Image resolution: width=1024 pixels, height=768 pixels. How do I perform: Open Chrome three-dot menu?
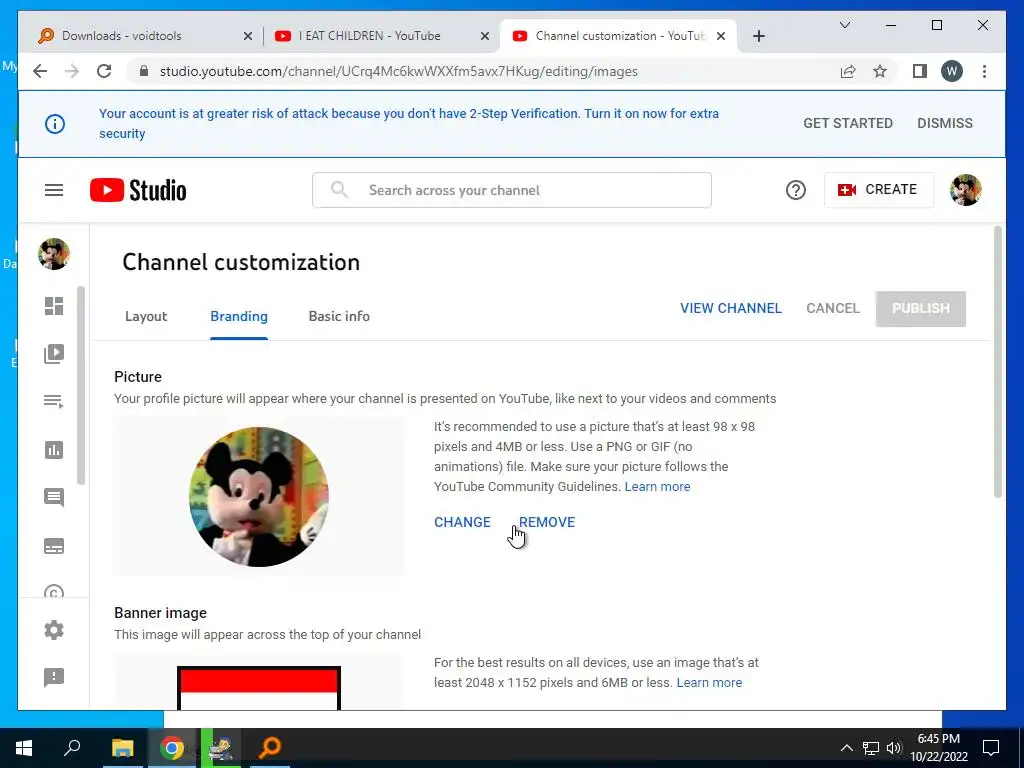click(984, 71)
